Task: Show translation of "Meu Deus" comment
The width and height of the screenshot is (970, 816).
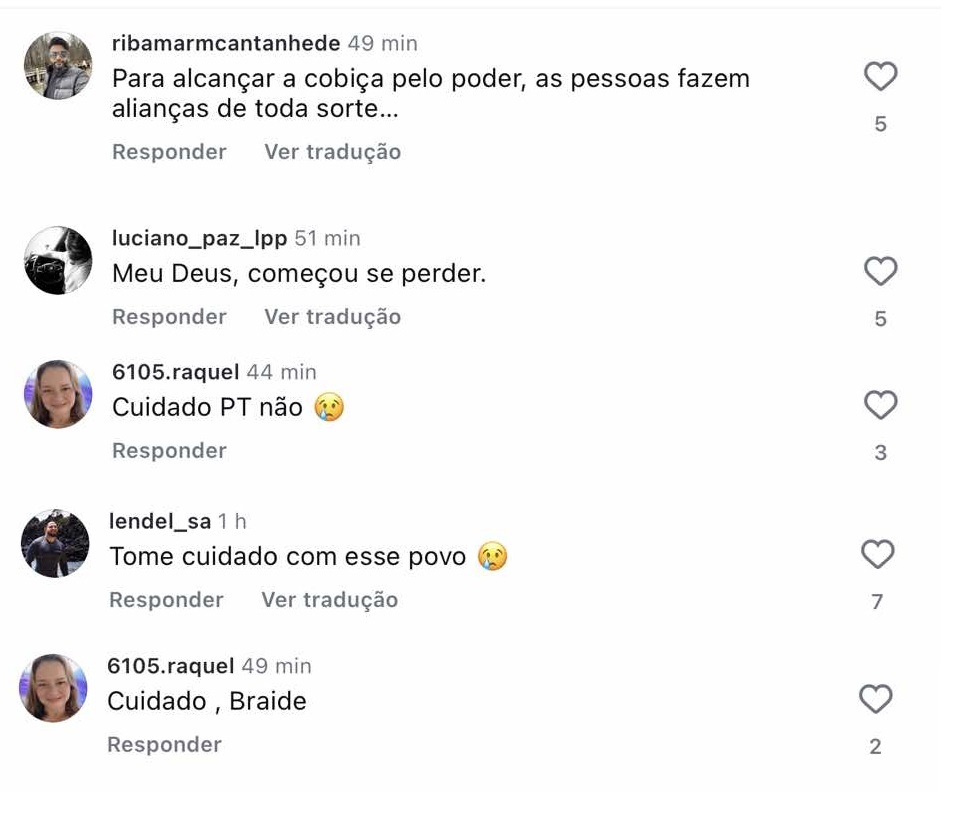Action: click(332, 317)
